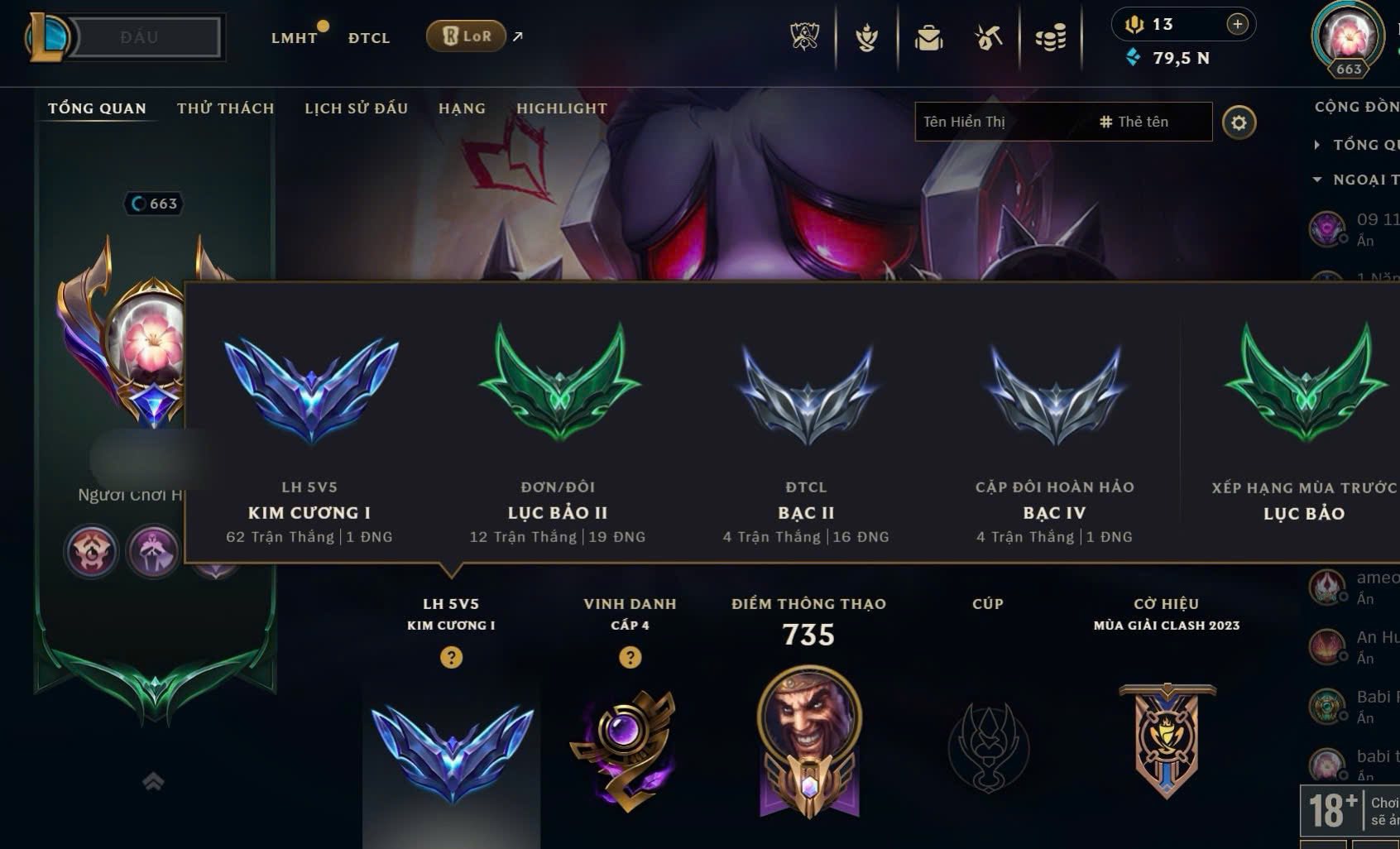This screenshot has width=1400, height=849.
Task: Open the Clash trophy icon in top bar
Action: pyautogui.click(x=804, y=37)
